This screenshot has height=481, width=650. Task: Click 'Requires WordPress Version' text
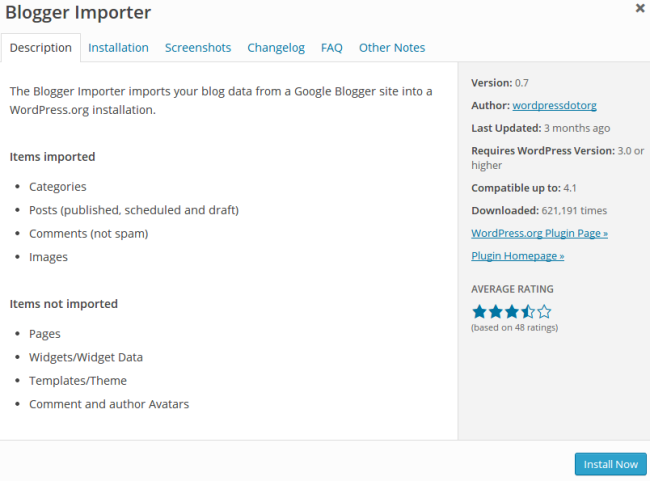[558, 158]
